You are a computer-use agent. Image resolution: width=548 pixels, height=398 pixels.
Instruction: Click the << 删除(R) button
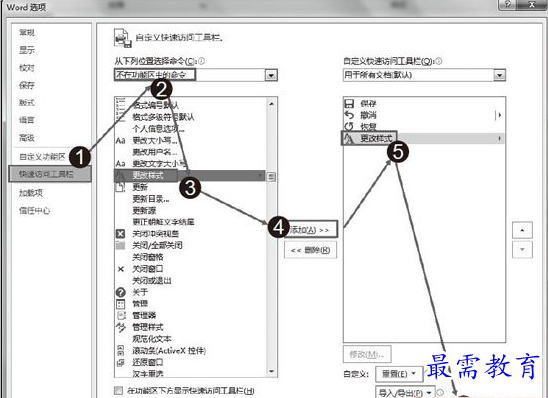pos(311,250)
